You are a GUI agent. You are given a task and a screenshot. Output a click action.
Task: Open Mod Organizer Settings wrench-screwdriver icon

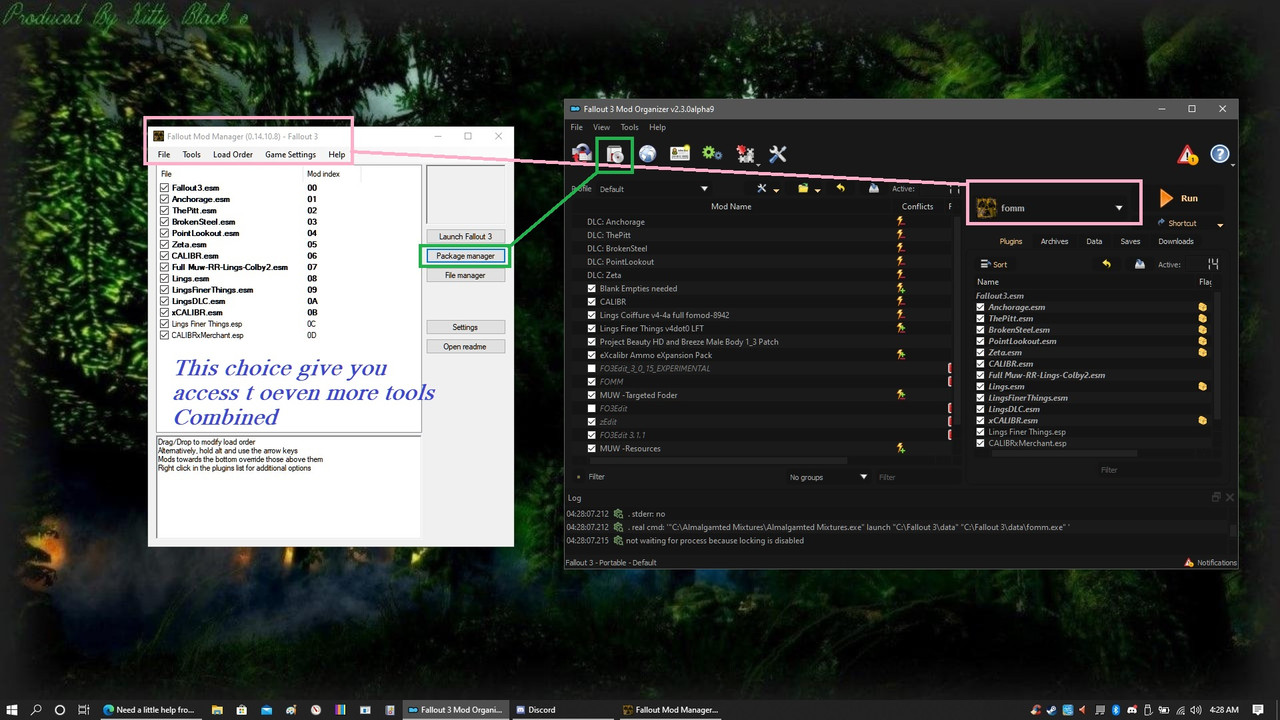[777, 153]
